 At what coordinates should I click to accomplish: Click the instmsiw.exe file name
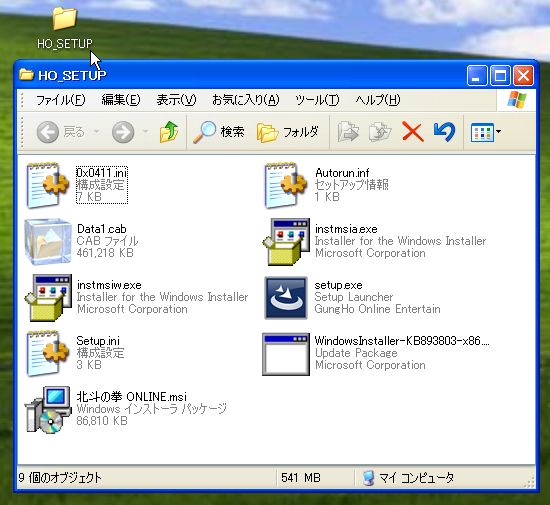(109, 285)
